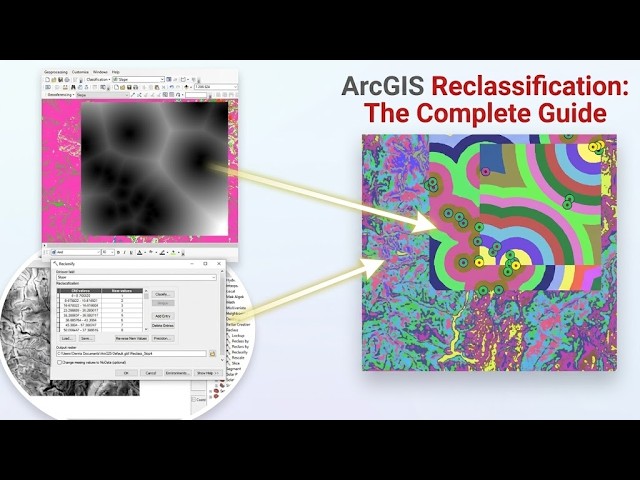Click the Print icon in top toolbar row
Viewport: 640px width, 480px height.
[x=67, y=80]
